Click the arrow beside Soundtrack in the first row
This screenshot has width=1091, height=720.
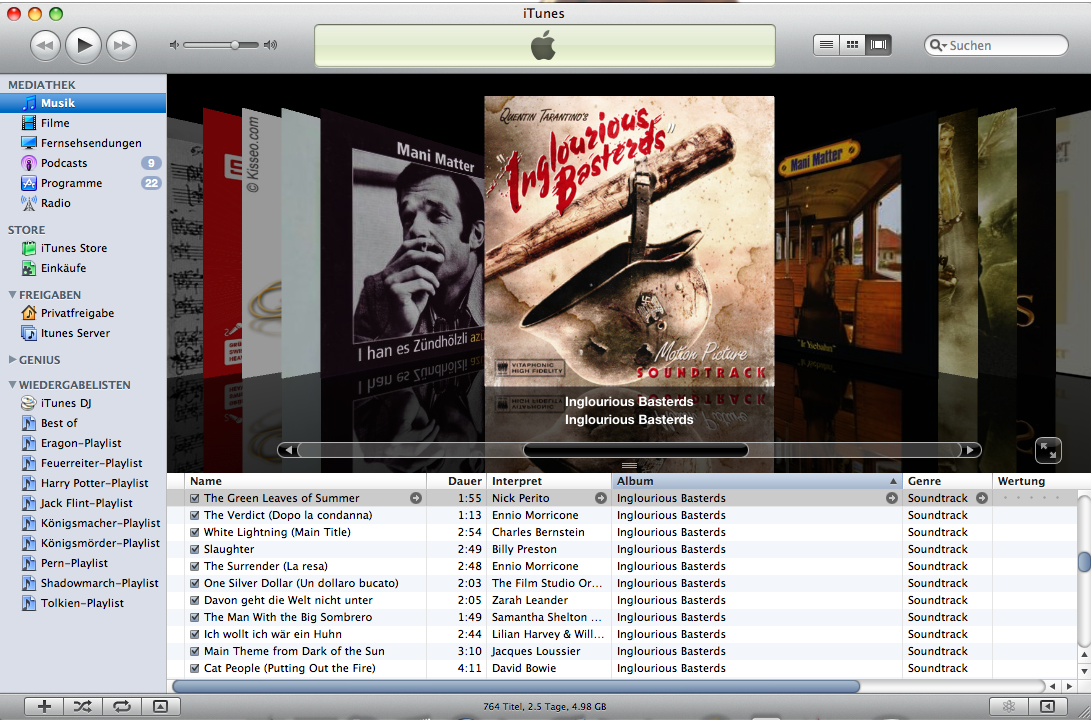[x=982, y=498]
